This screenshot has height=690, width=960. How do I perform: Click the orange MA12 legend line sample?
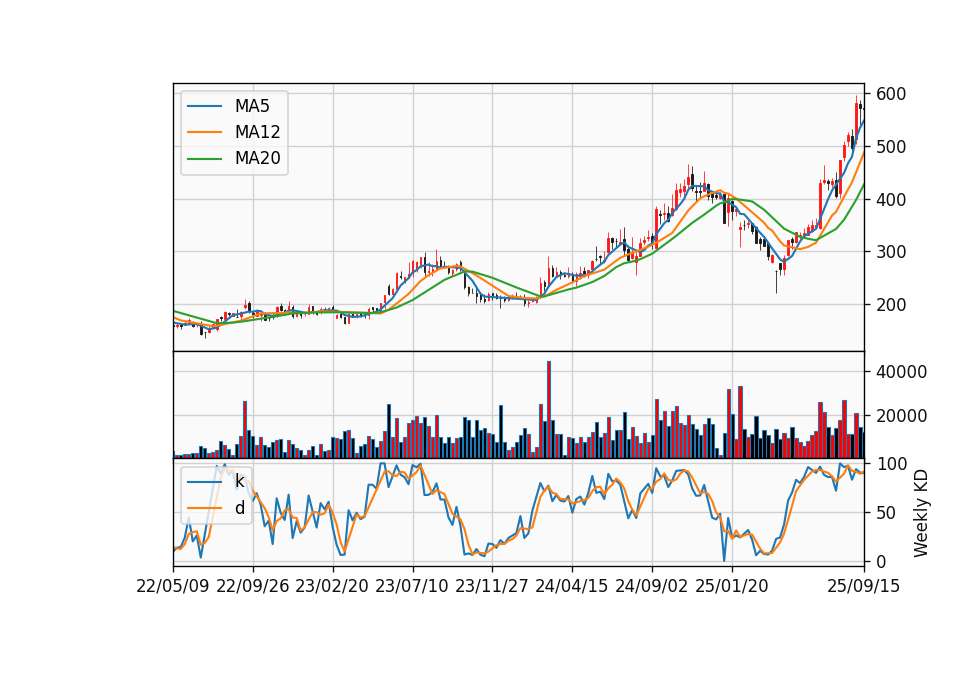204,132
